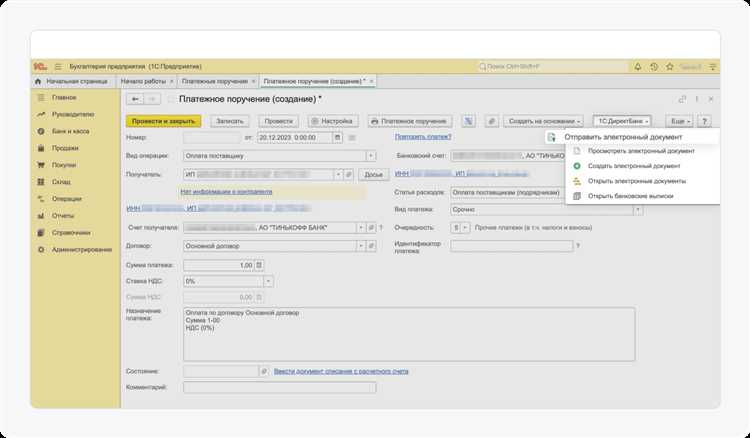
Task: Expand the Договор dropdown arrow
Action: point(361,246)
